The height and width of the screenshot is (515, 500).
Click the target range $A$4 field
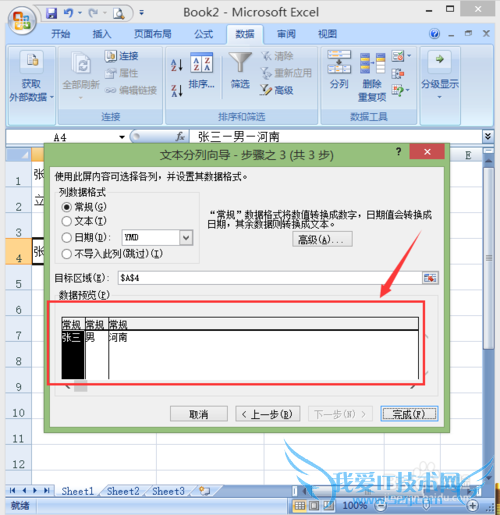coord(270,278)
